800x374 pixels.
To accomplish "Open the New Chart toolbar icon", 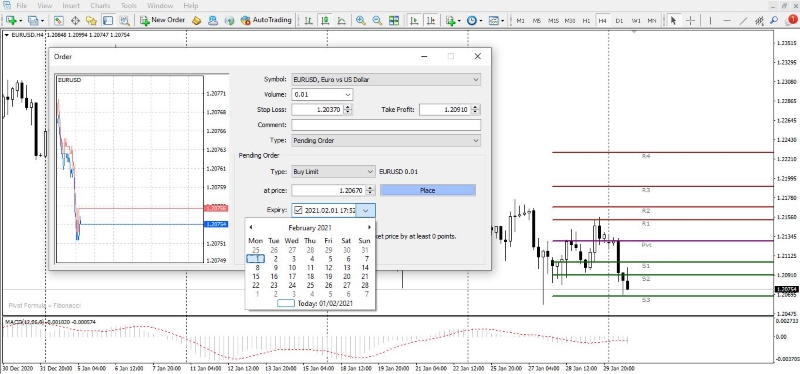I will pos(11,20).
